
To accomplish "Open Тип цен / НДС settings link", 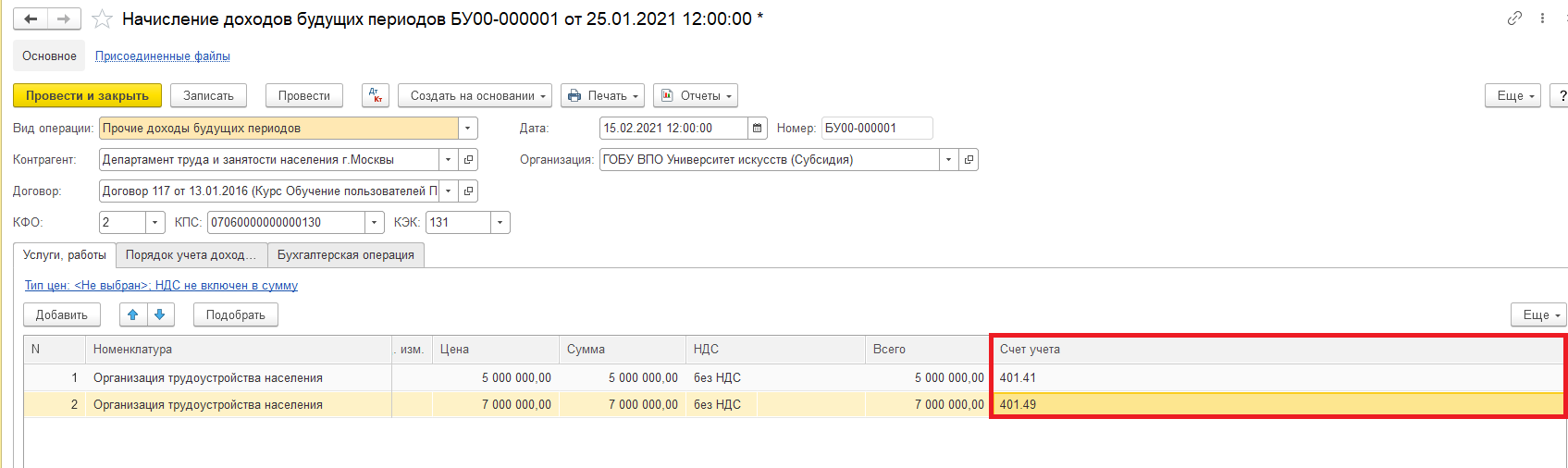I will (x=161, y=286).
